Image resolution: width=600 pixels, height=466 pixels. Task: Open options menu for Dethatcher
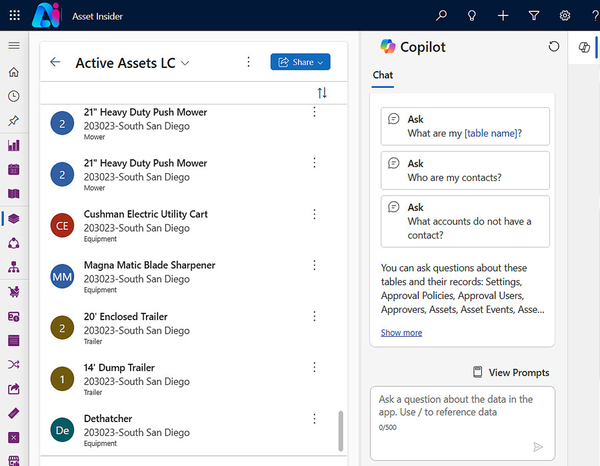click(315, 419)
